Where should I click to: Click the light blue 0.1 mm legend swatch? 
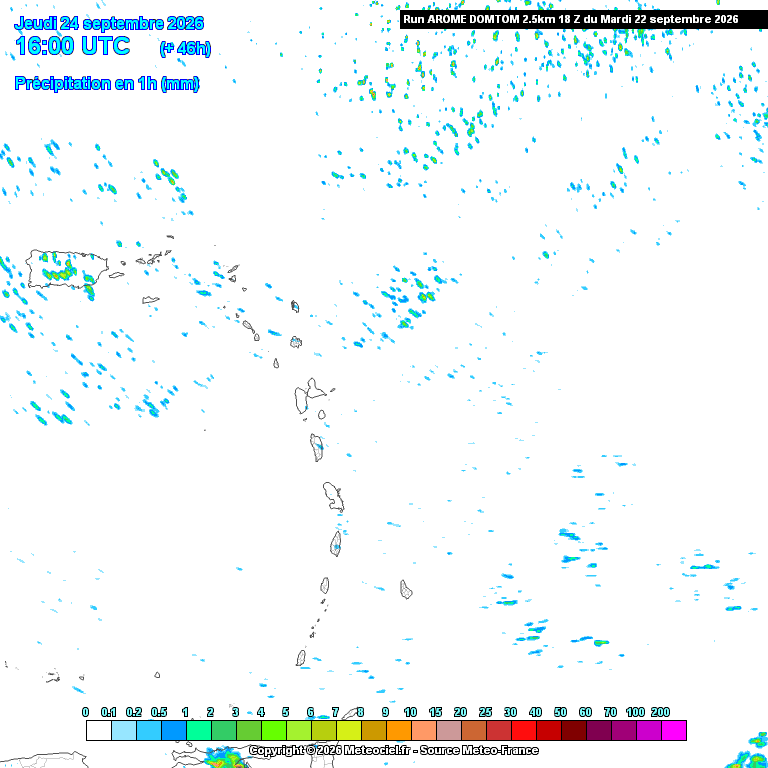pos(124,730)
